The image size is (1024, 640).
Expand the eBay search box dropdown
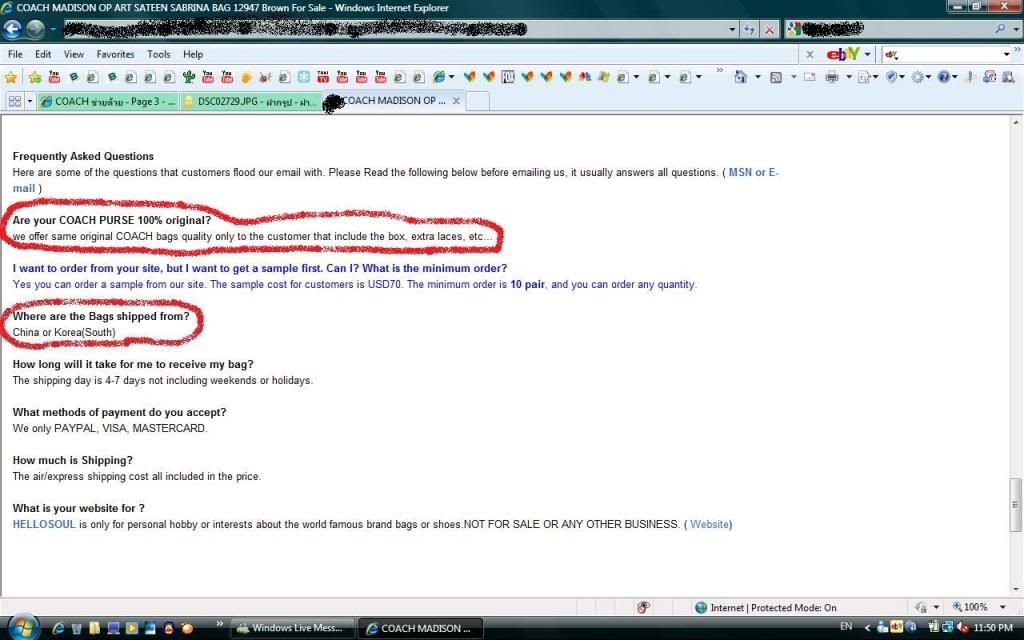pos(1006,54)
